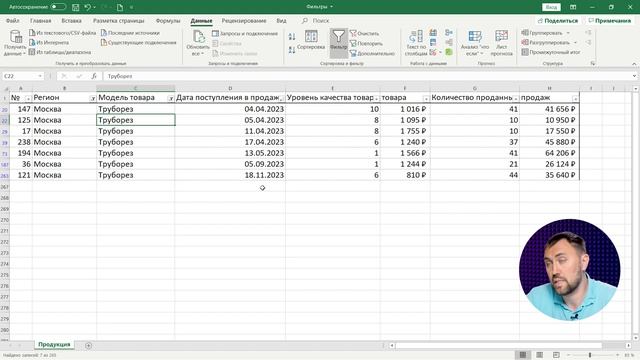Click Повторить filter button
Image resolution: width=640 pixels, height=360 pixels.
click(366, 43)
